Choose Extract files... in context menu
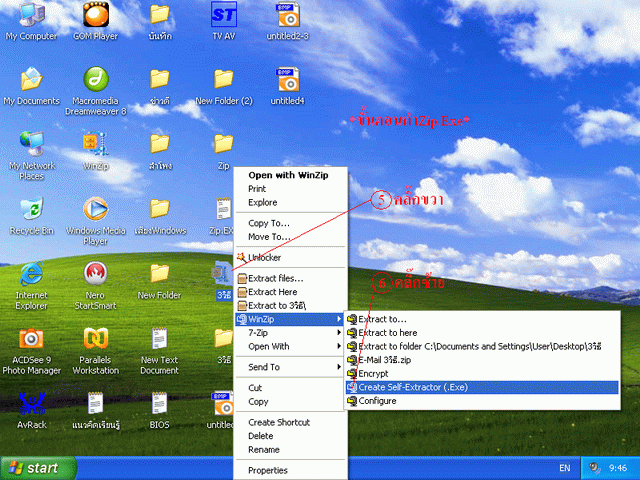The width and height of the screenshot is (640, 480). pos(291,278)
